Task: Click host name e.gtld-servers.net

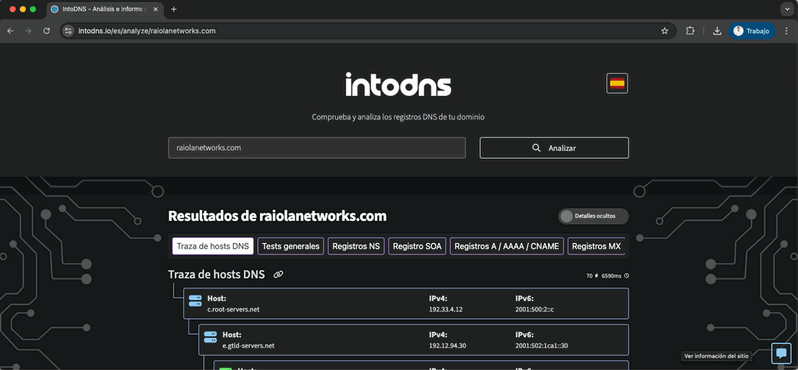Action: coord(248,346)
